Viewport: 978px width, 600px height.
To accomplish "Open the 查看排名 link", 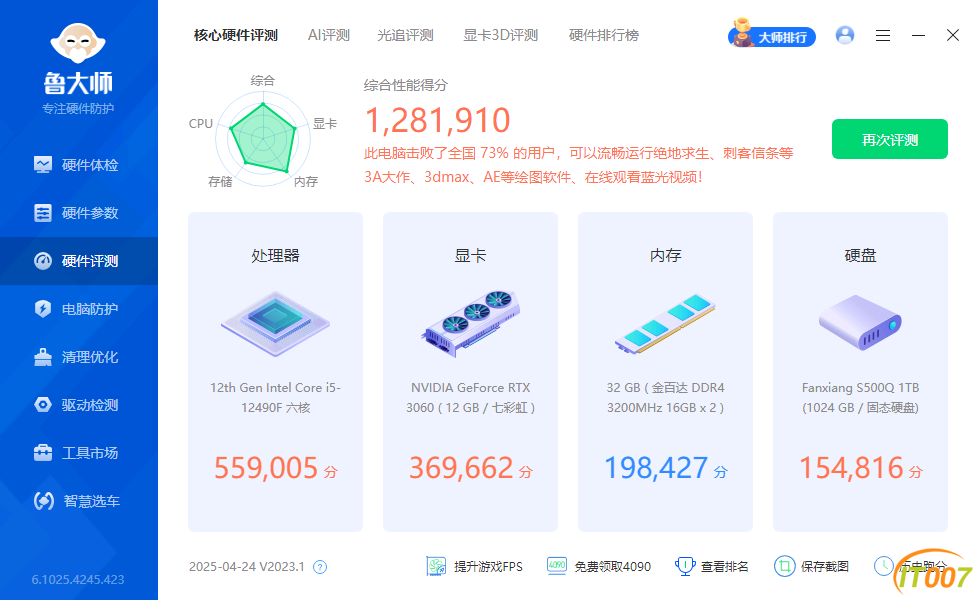I will 724,566.
